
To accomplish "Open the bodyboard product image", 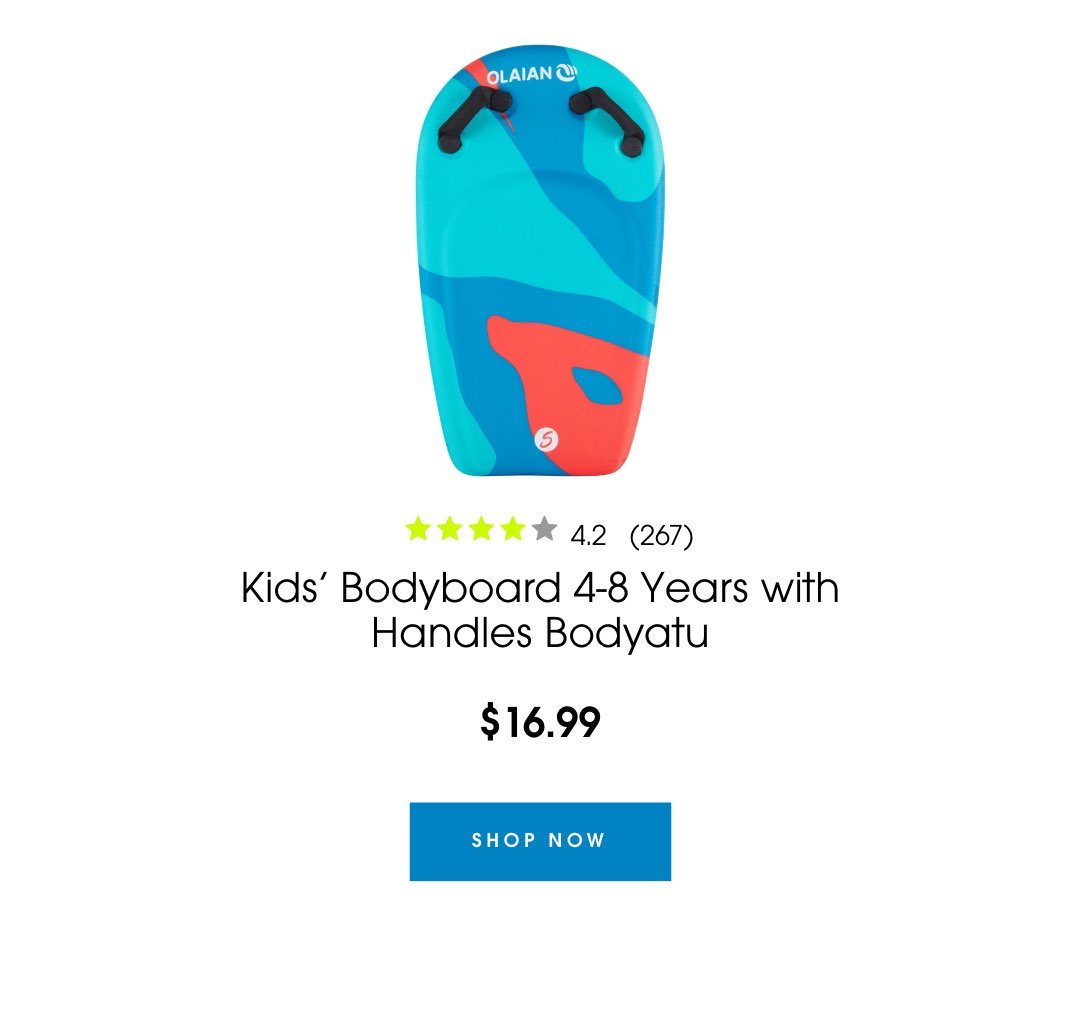I will tap(540, 260).
